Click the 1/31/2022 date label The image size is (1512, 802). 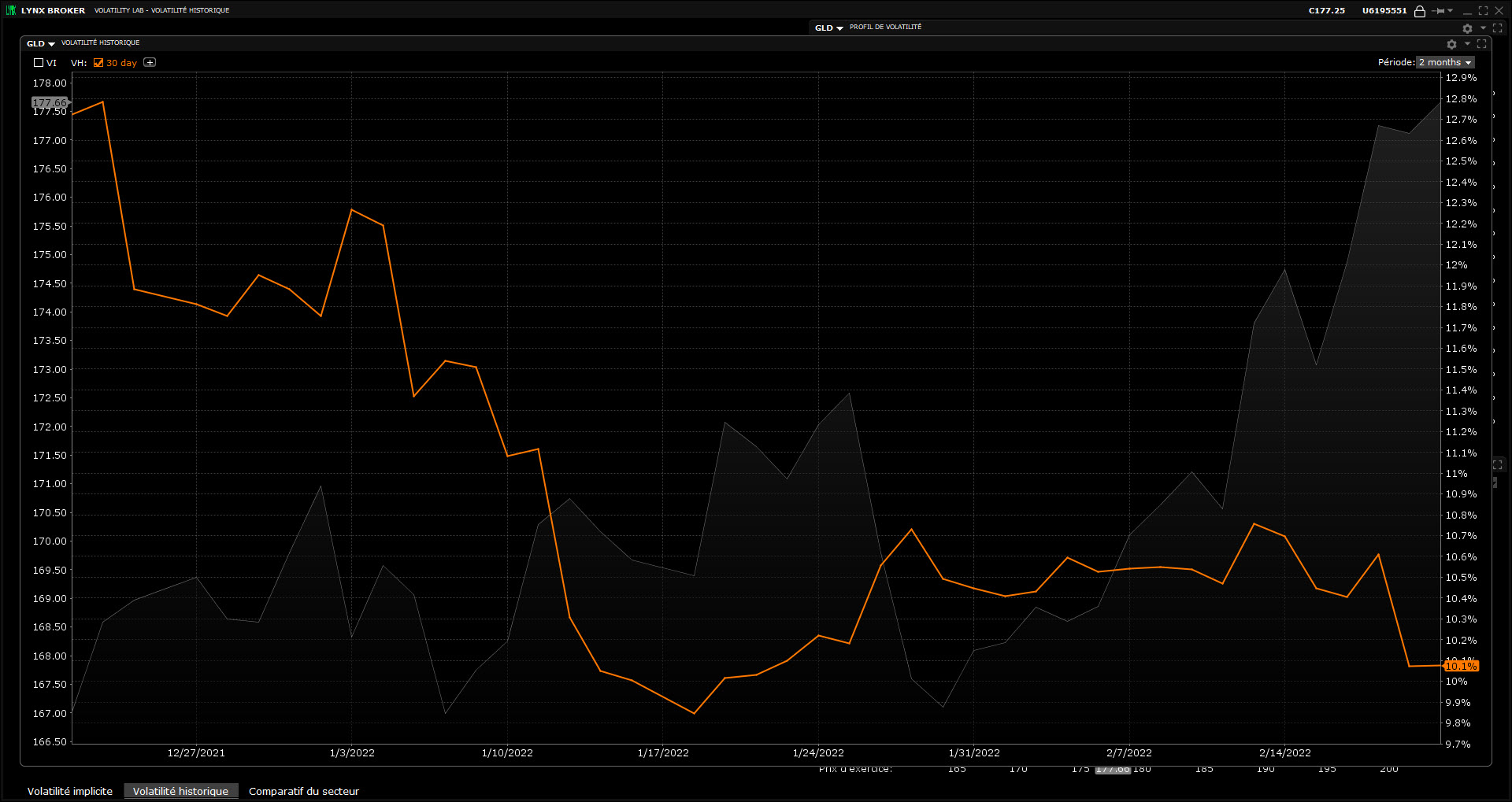click(974, 752)
